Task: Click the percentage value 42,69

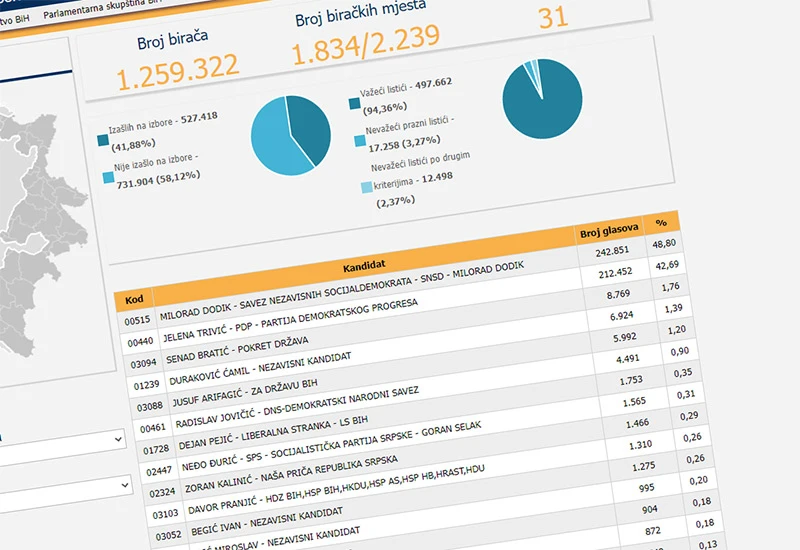Action: click(667, 265)
